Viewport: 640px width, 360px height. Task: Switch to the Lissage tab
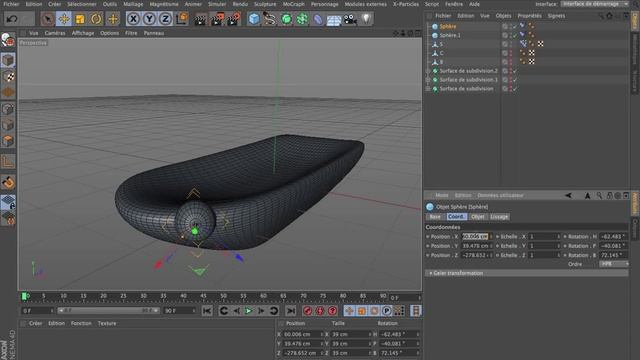click(499, 217)
